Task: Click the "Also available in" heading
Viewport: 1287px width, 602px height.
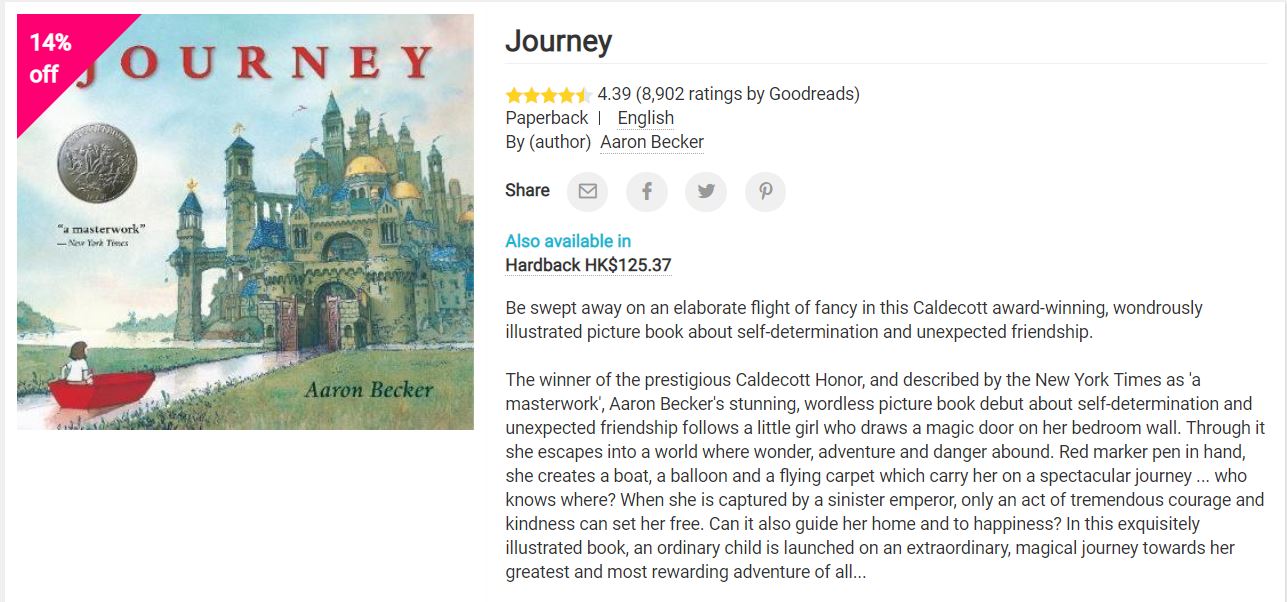Action: pyautogui.click(x=568, y=241)
